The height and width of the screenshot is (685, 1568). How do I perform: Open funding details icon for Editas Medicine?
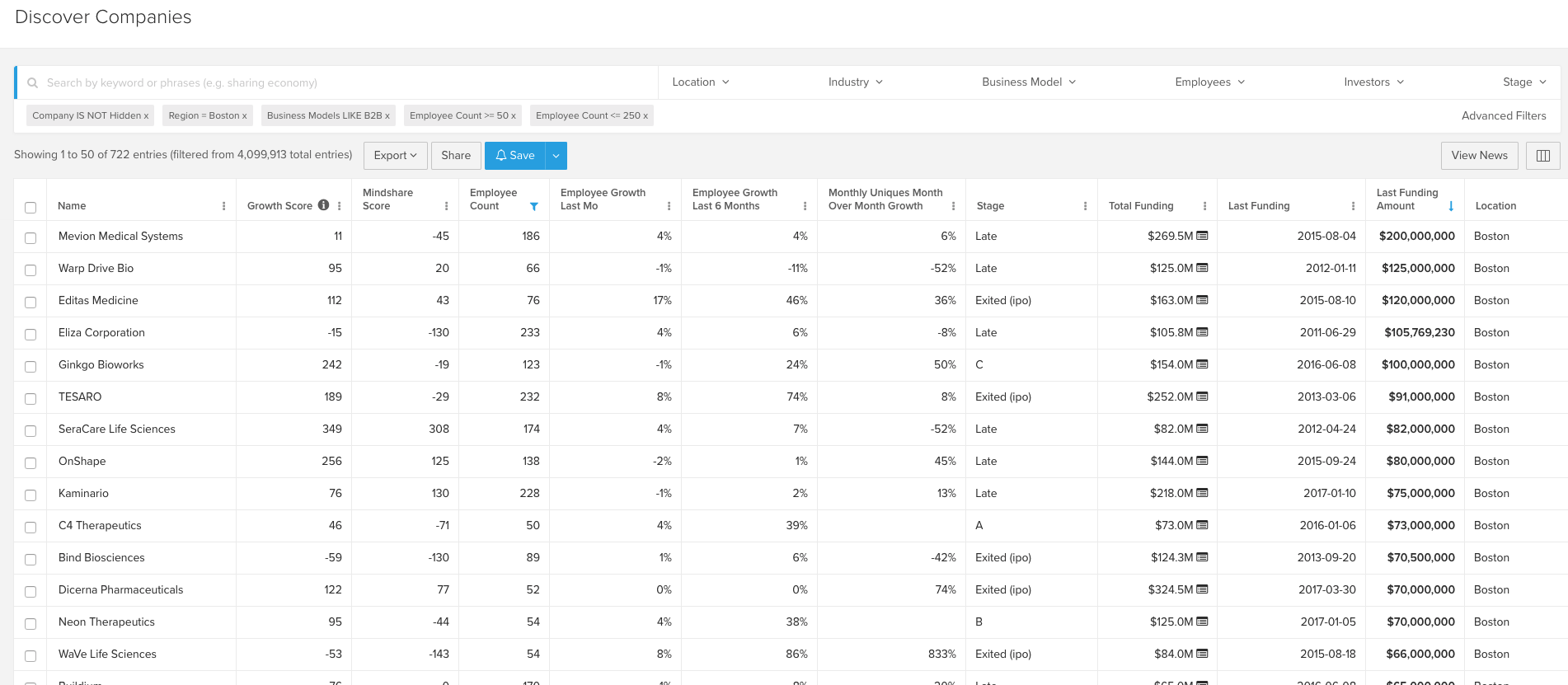pyautogui.click(x=1202, y=300)
